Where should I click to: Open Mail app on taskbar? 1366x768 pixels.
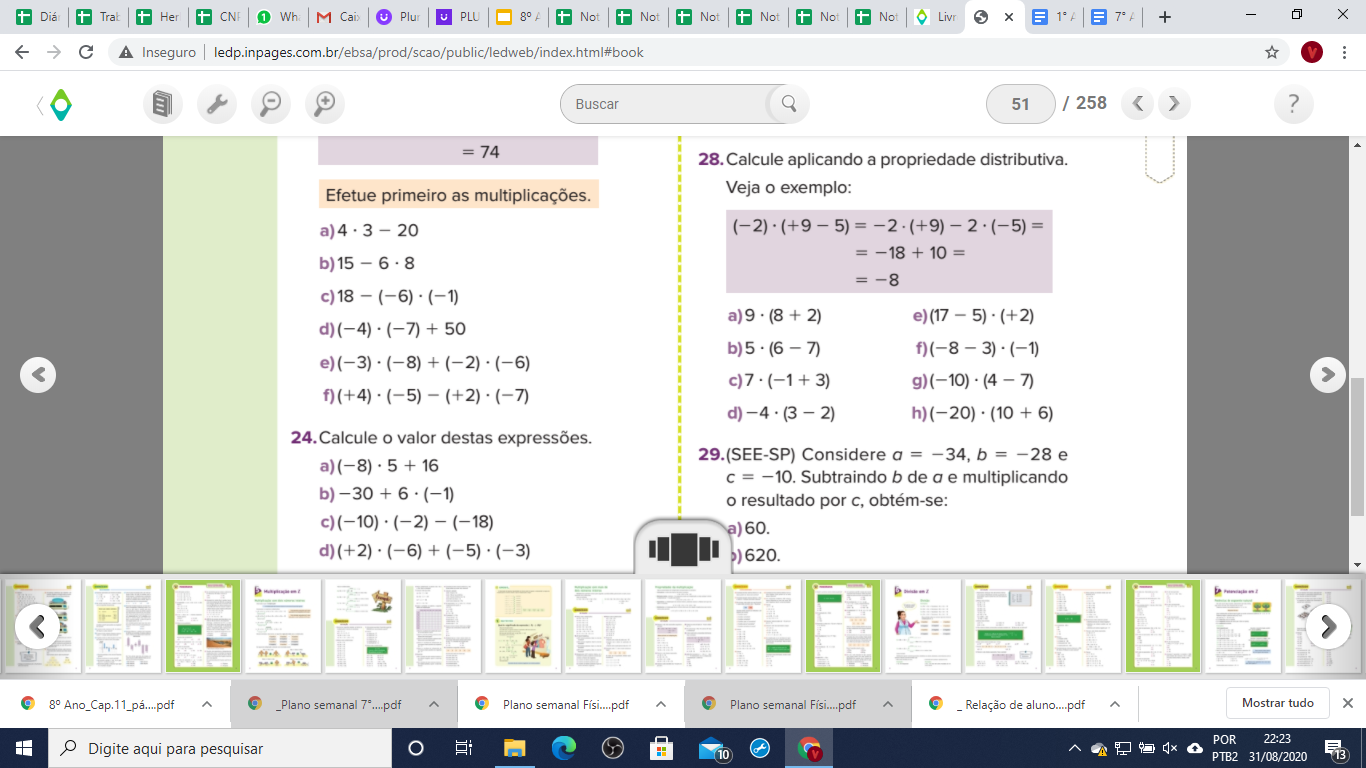pos(711,749)
